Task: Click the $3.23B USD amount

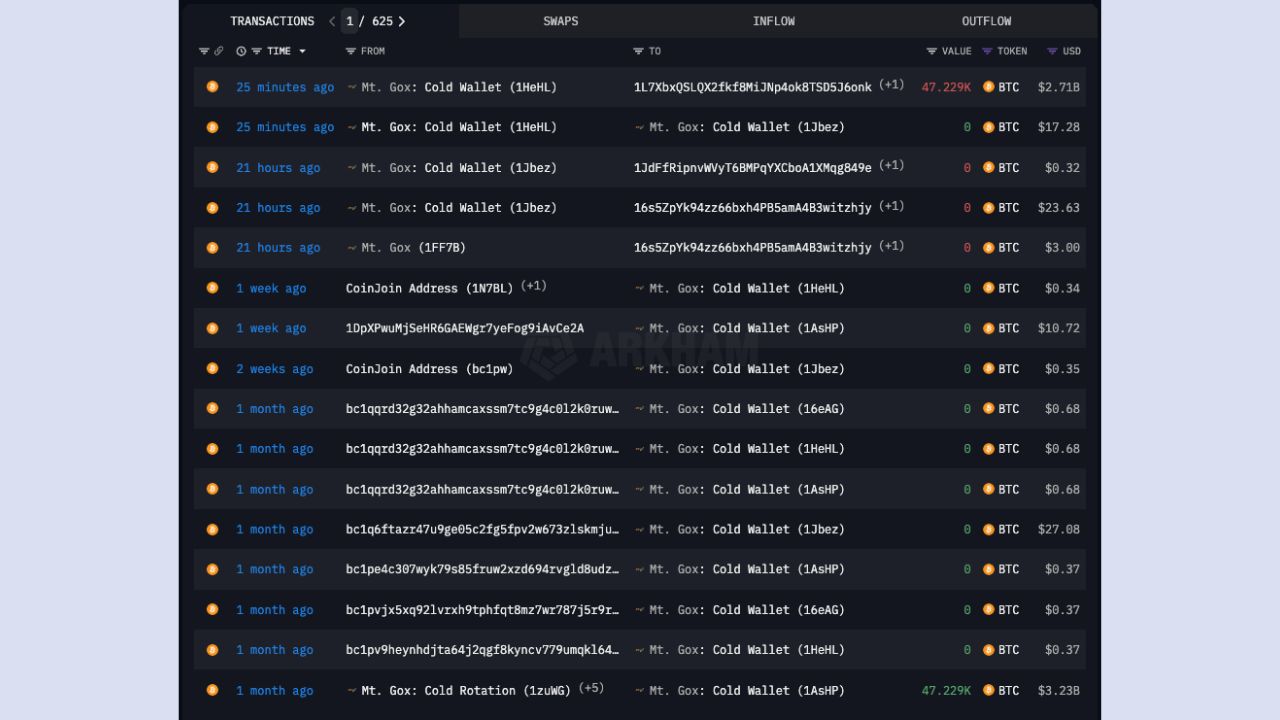Action: pos(1058,690)
